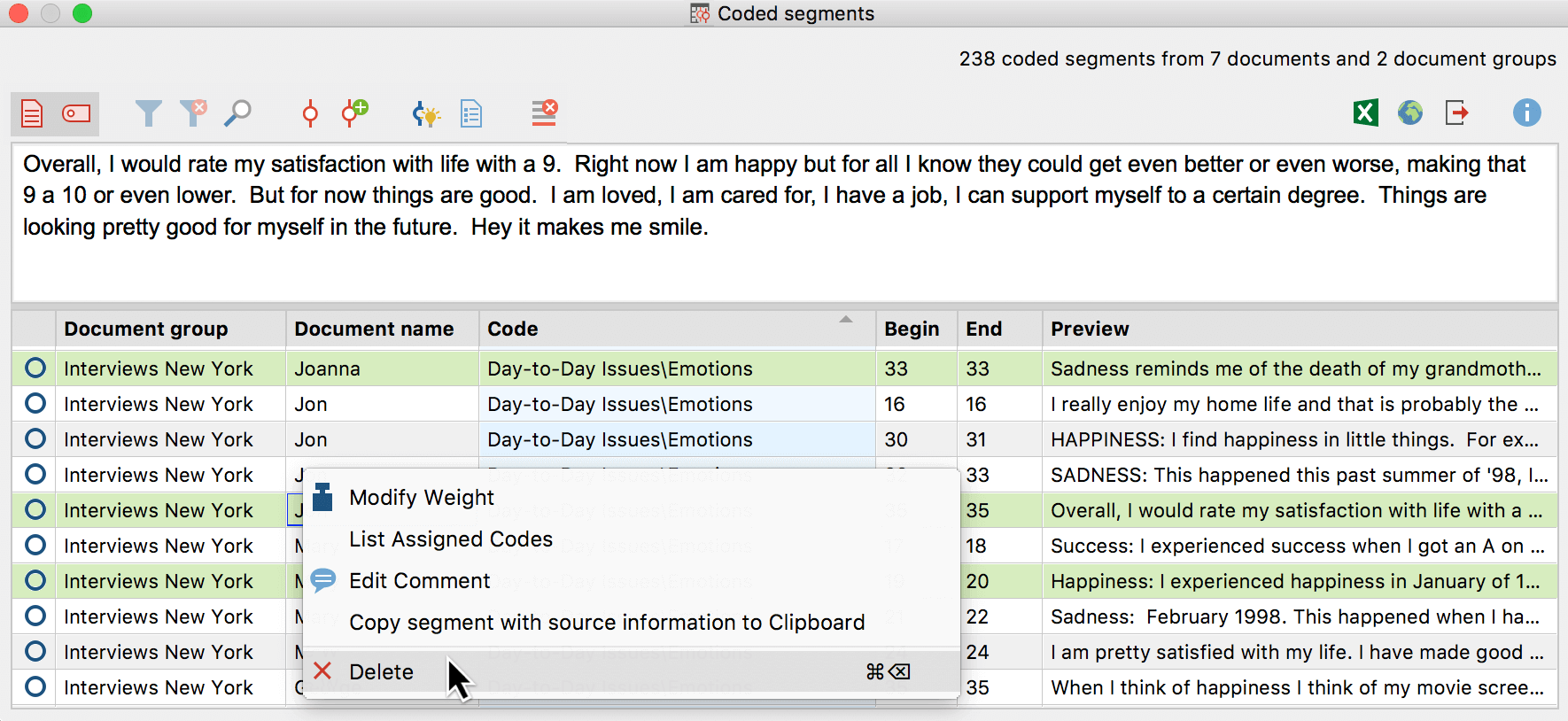Open search with the magnifying glass icon
1568x721 pixels.
coord(237,113)
